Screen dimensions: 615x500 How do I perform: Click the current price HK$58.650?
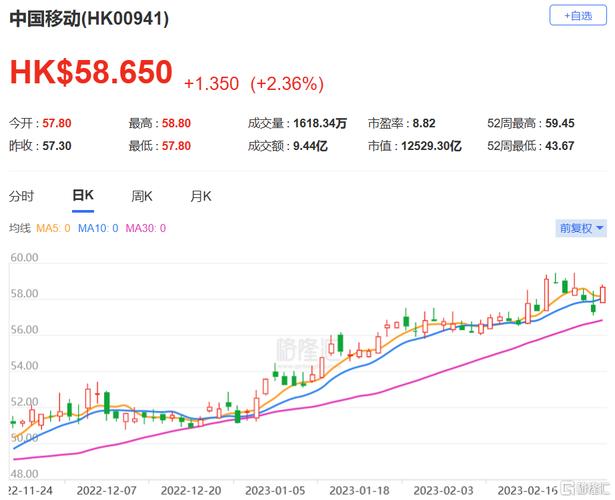tap(91, 72)
